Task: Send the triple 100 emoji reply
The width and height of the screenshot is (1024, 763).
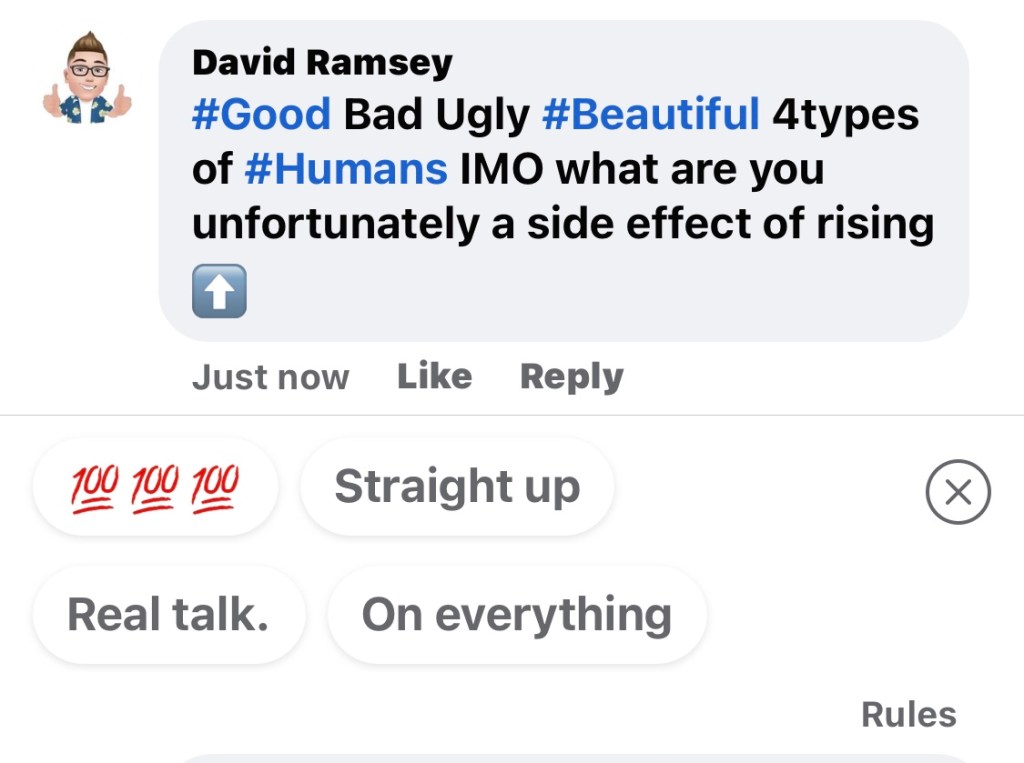Action: pyautogui.click(x=155, y=487)
